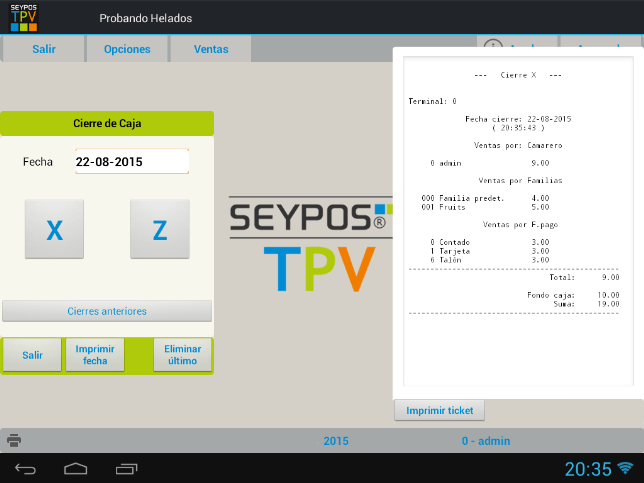Viewport: 644px width, 483px height.
Task: Open the Salir menu tab
Action: pyautogui.click(x=44, y=49)
